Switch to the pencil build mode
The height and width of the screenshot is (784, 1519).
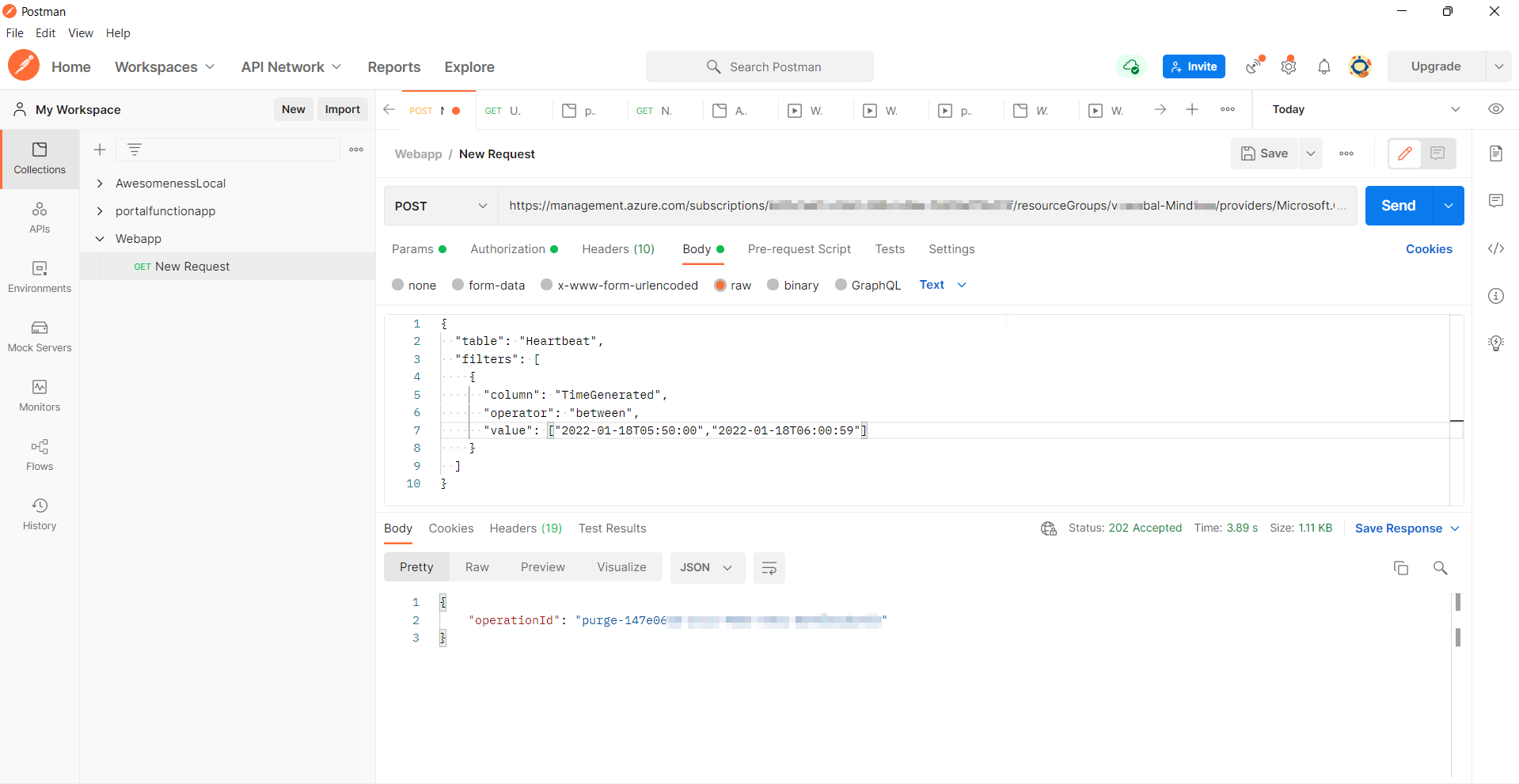(1405, 153)
